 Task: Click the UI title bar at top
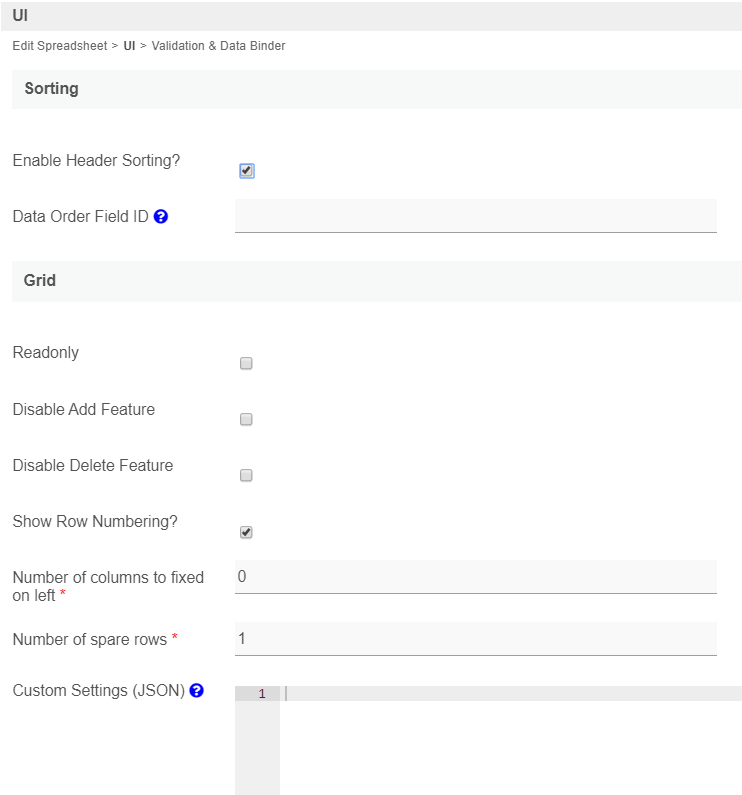click(20, 15)
